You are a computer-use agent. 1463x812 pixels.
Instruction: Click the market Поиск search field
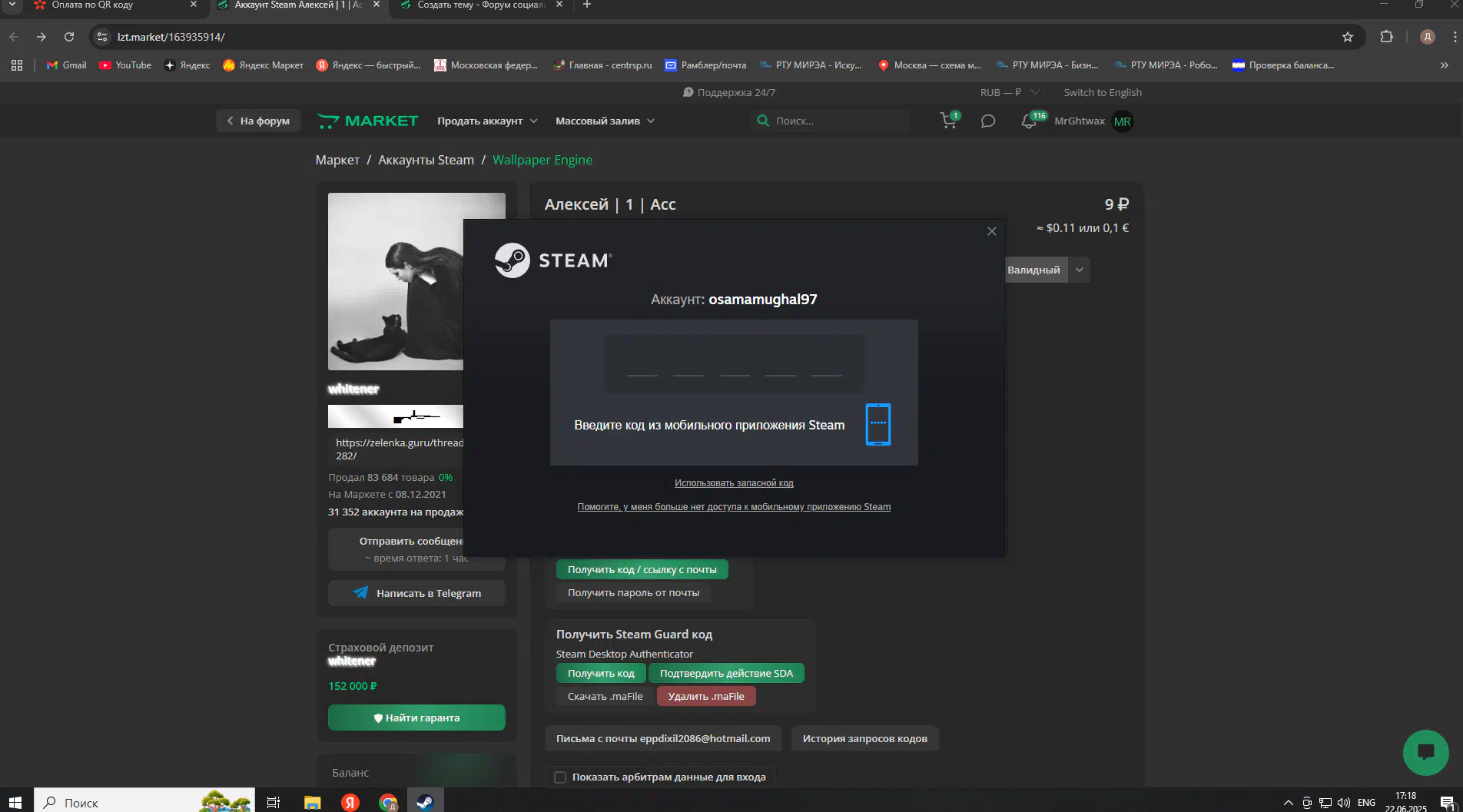[x=830, y=121]
